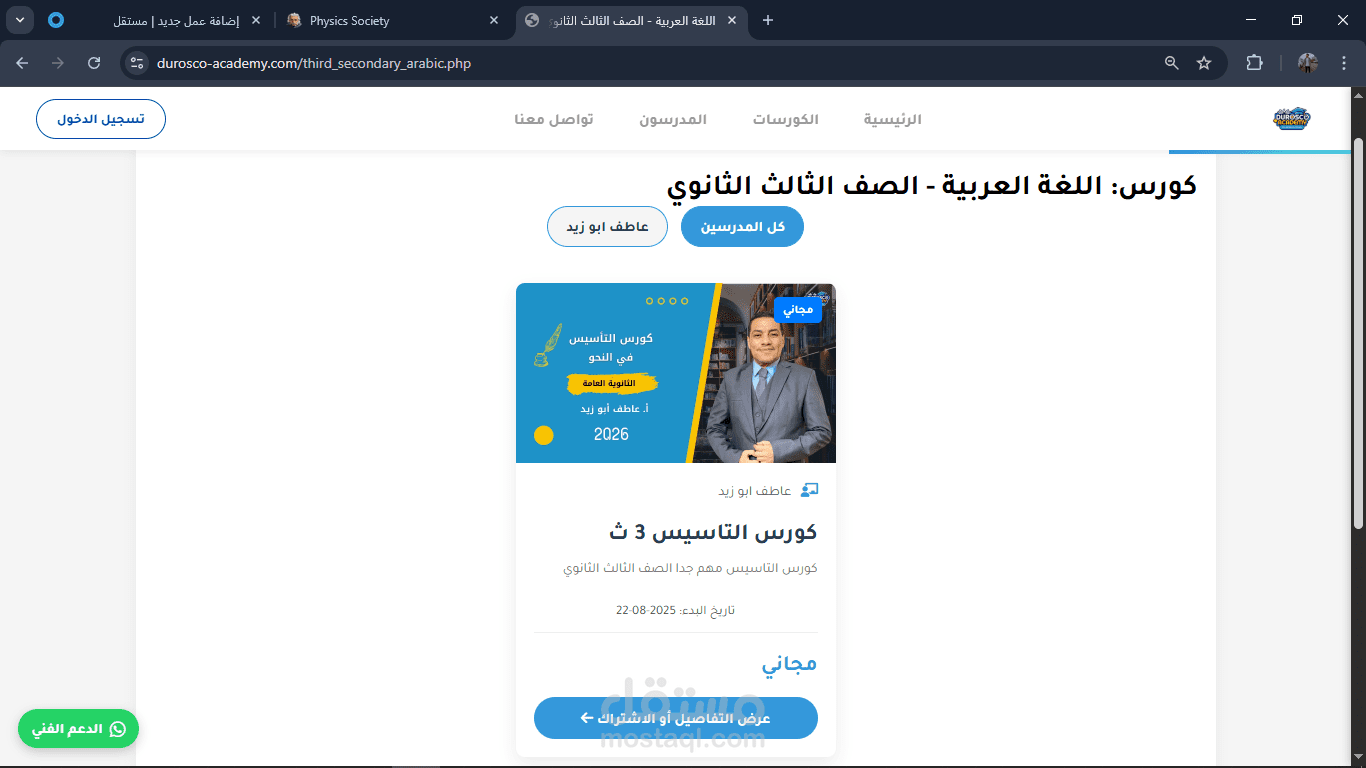Click the course banner thumbnail image
1366x768 pixels.
(x=676, y=373)
